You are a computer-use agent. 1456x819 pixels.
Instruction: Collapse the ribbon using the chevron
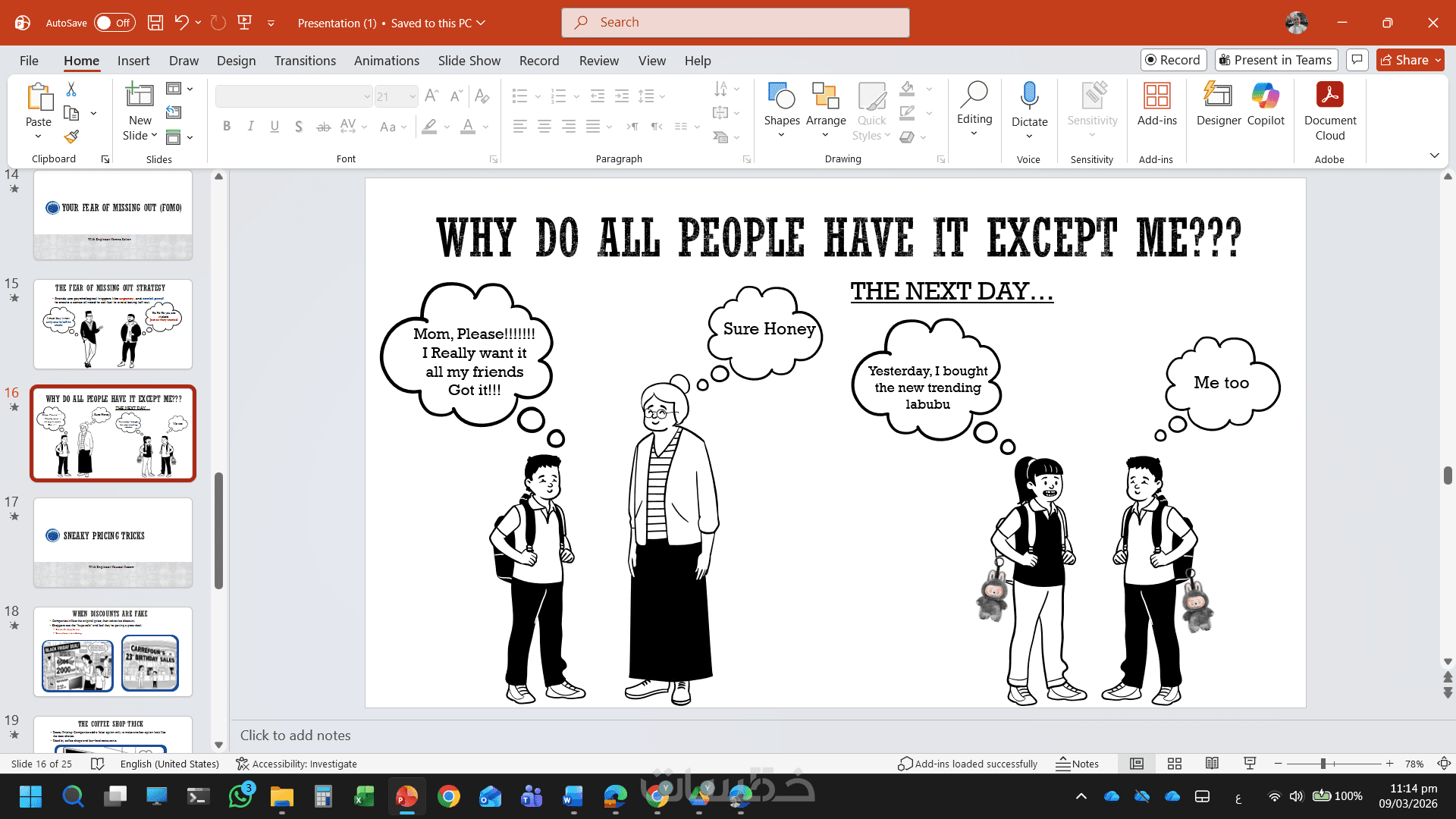tap(1434, 155)
